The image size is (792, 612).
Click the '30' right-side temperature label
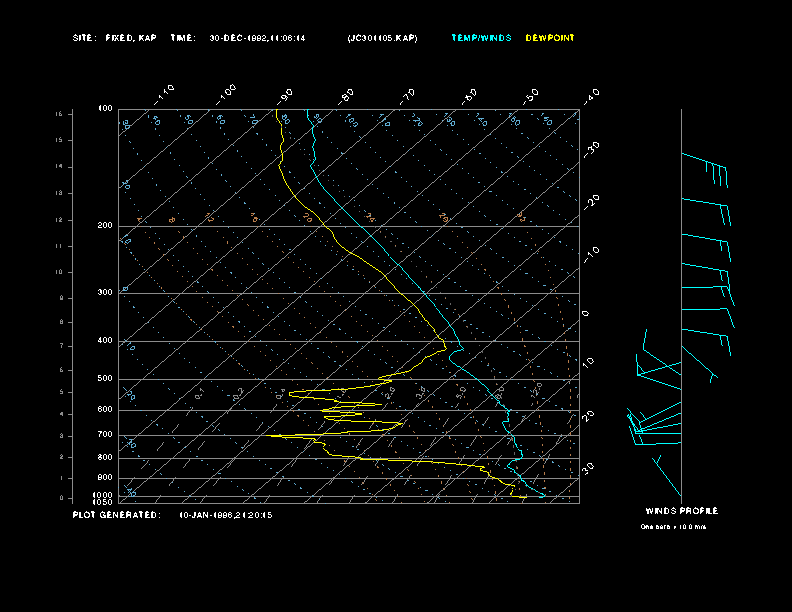click(x=588, y=468)
